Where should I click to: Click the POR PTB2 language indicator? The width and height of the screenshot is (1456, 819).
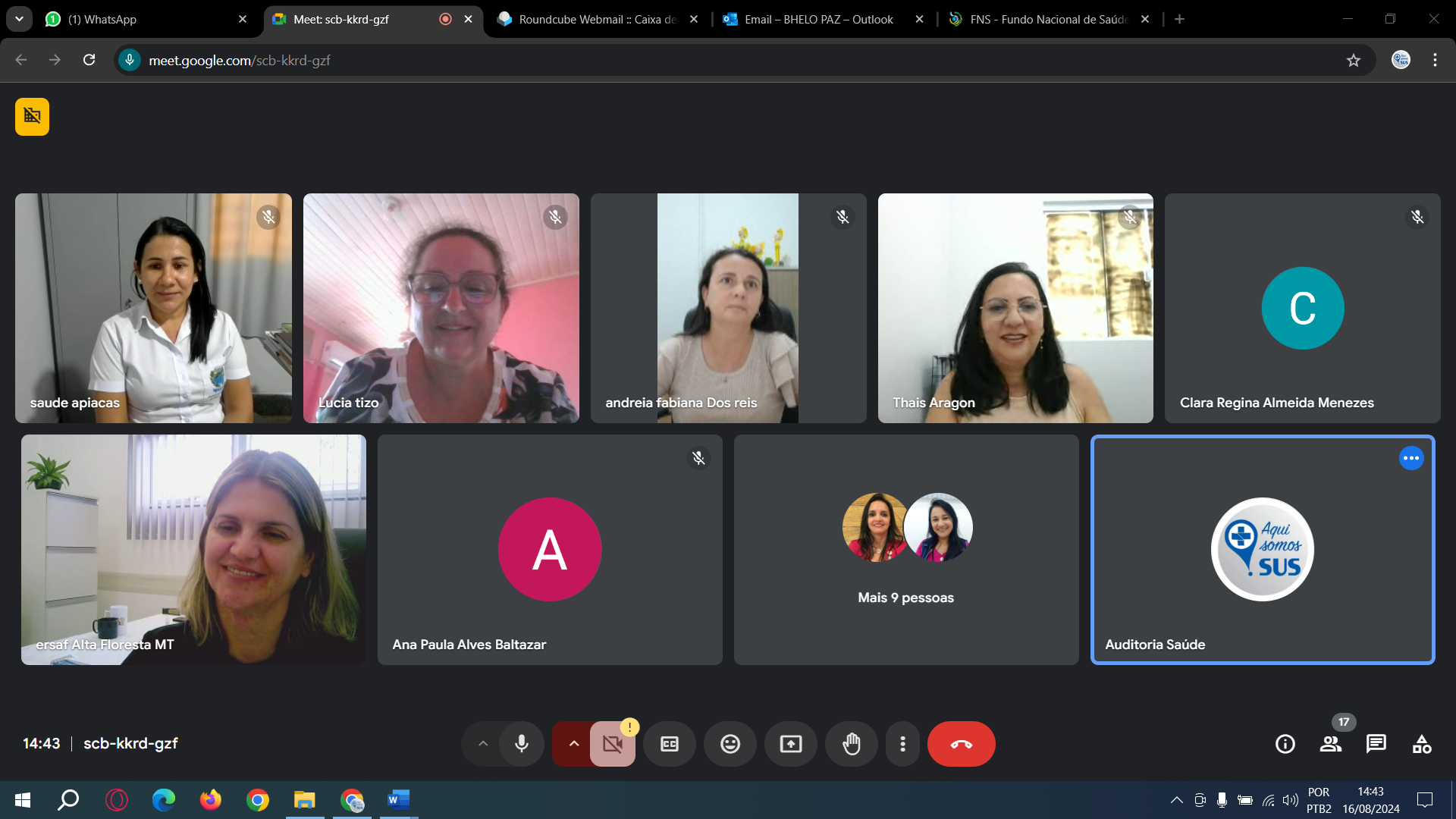(1319, 800)
